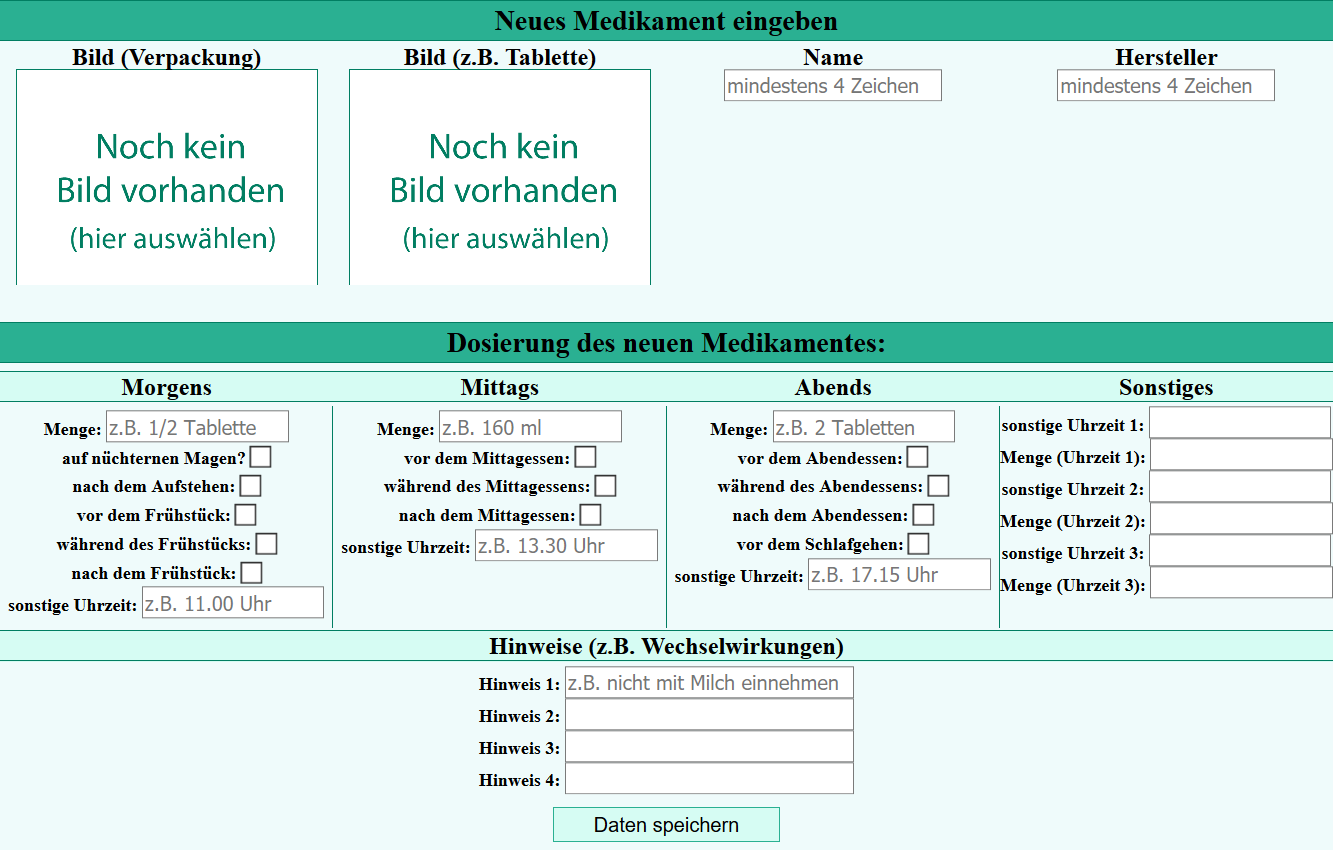Check 'vor dem Mittagessen' checkbox
This screenshot has height=850, width=1333.
(x=586, y=457)
